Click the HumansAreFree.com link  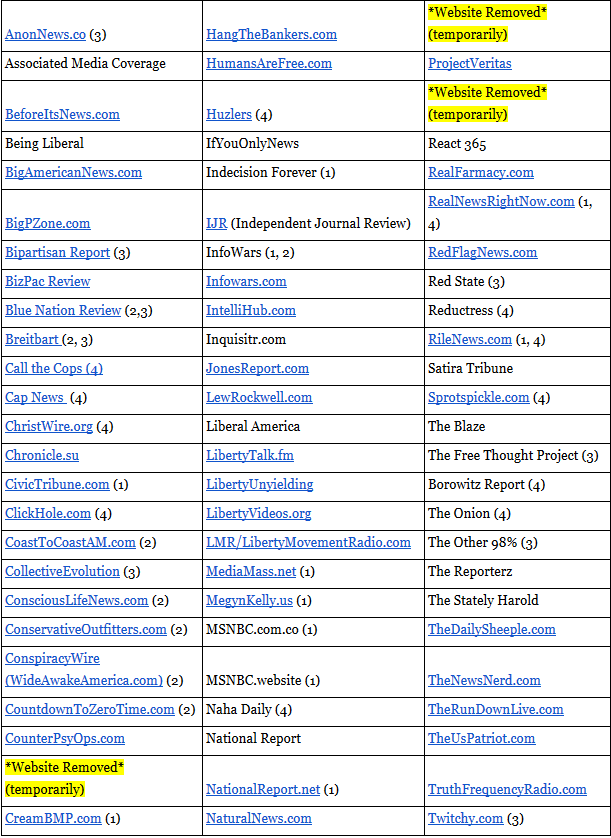269,64
